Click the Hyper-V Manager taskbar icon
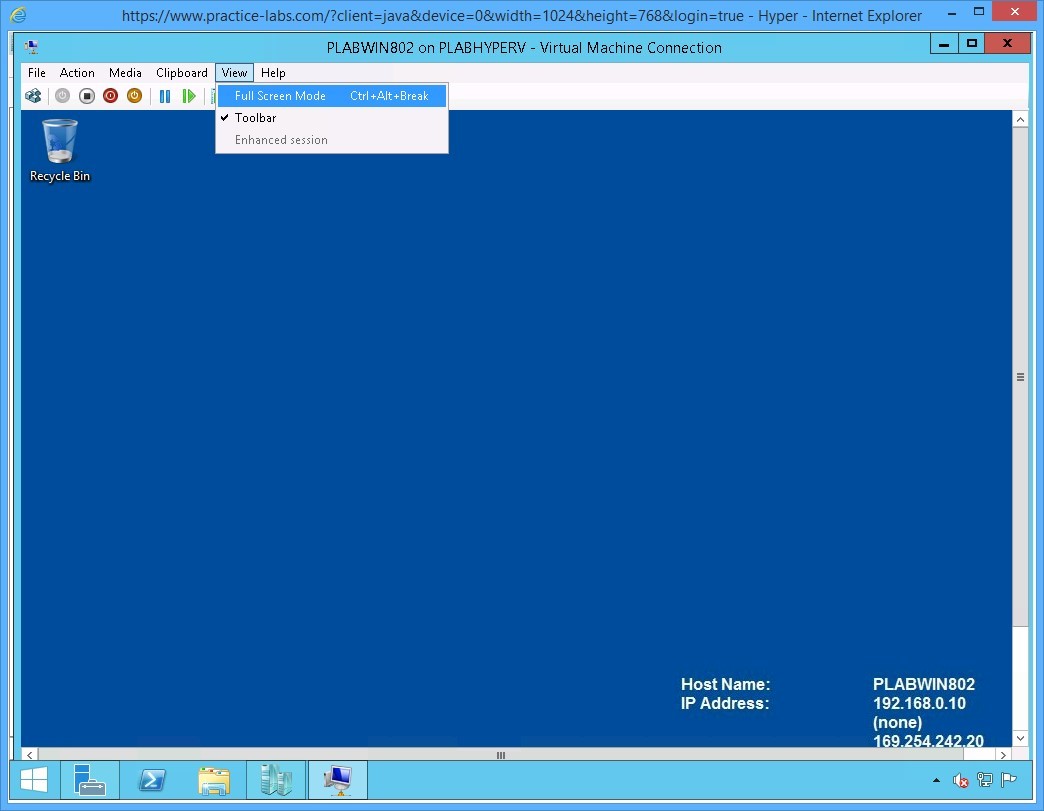This screenshot has width=1044, height=811. tap(276, 779)
